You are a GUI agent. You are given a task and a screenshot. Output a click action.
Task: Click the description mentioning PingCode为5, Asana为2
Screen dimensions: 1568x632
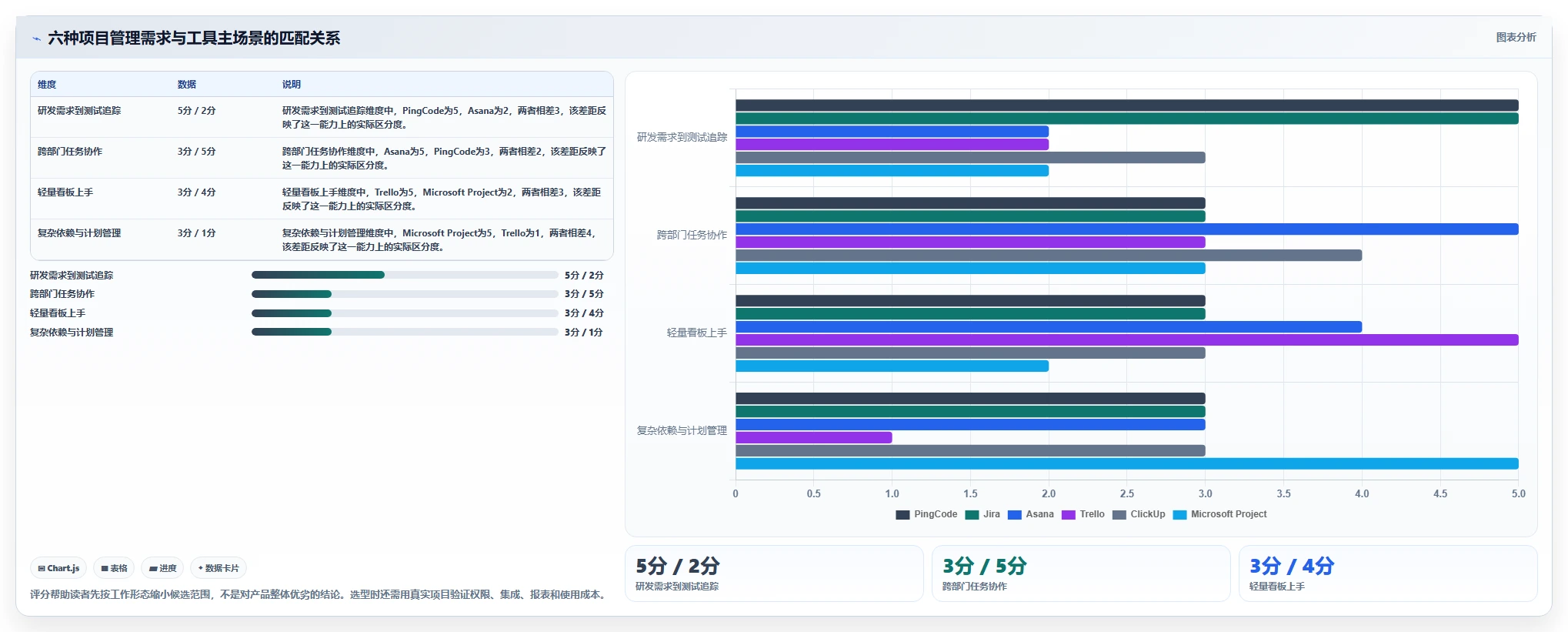point(444,118)
